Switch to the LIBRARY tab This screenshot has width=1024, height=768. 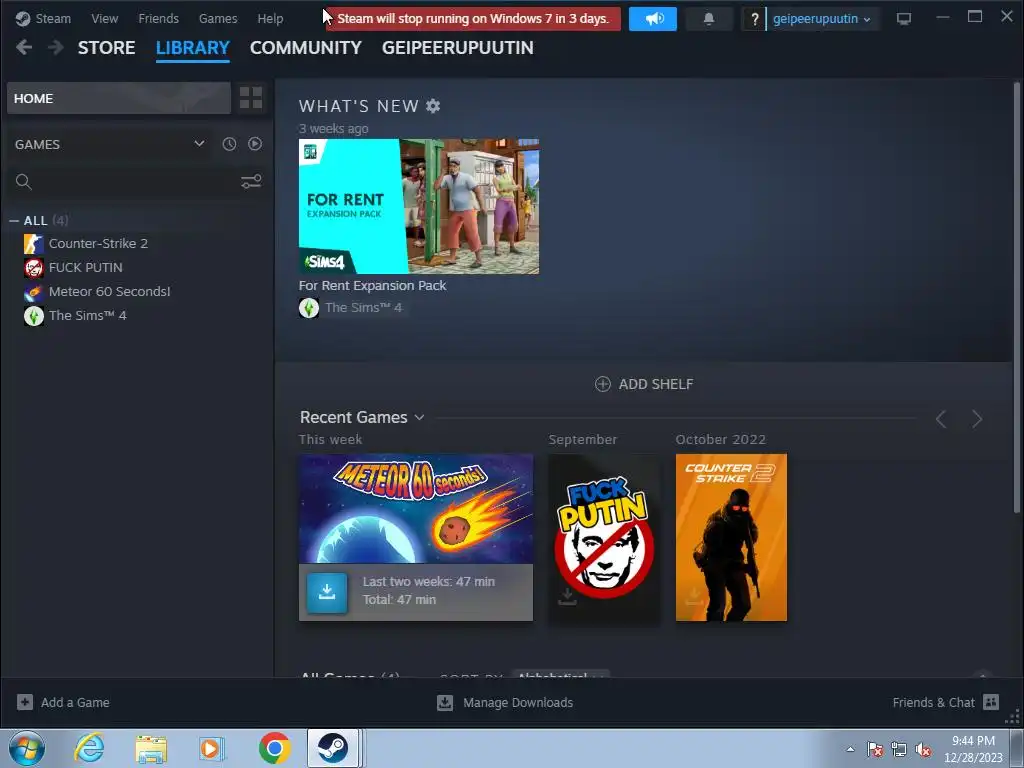(x=193, y=48)
